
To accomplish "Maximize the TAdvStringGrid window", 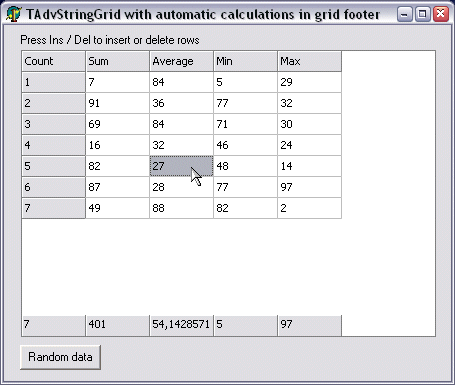I will [x=423, y=14].
